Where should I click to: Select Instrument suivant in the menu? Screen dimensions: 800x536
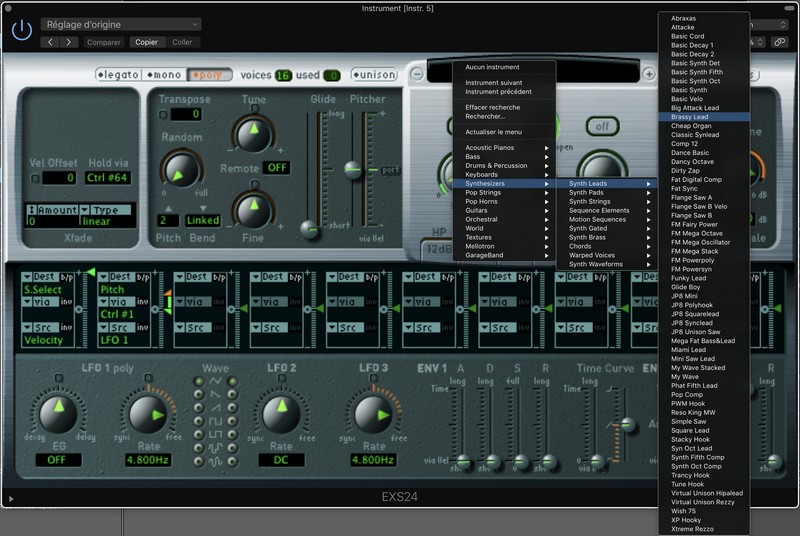point(494,83)
